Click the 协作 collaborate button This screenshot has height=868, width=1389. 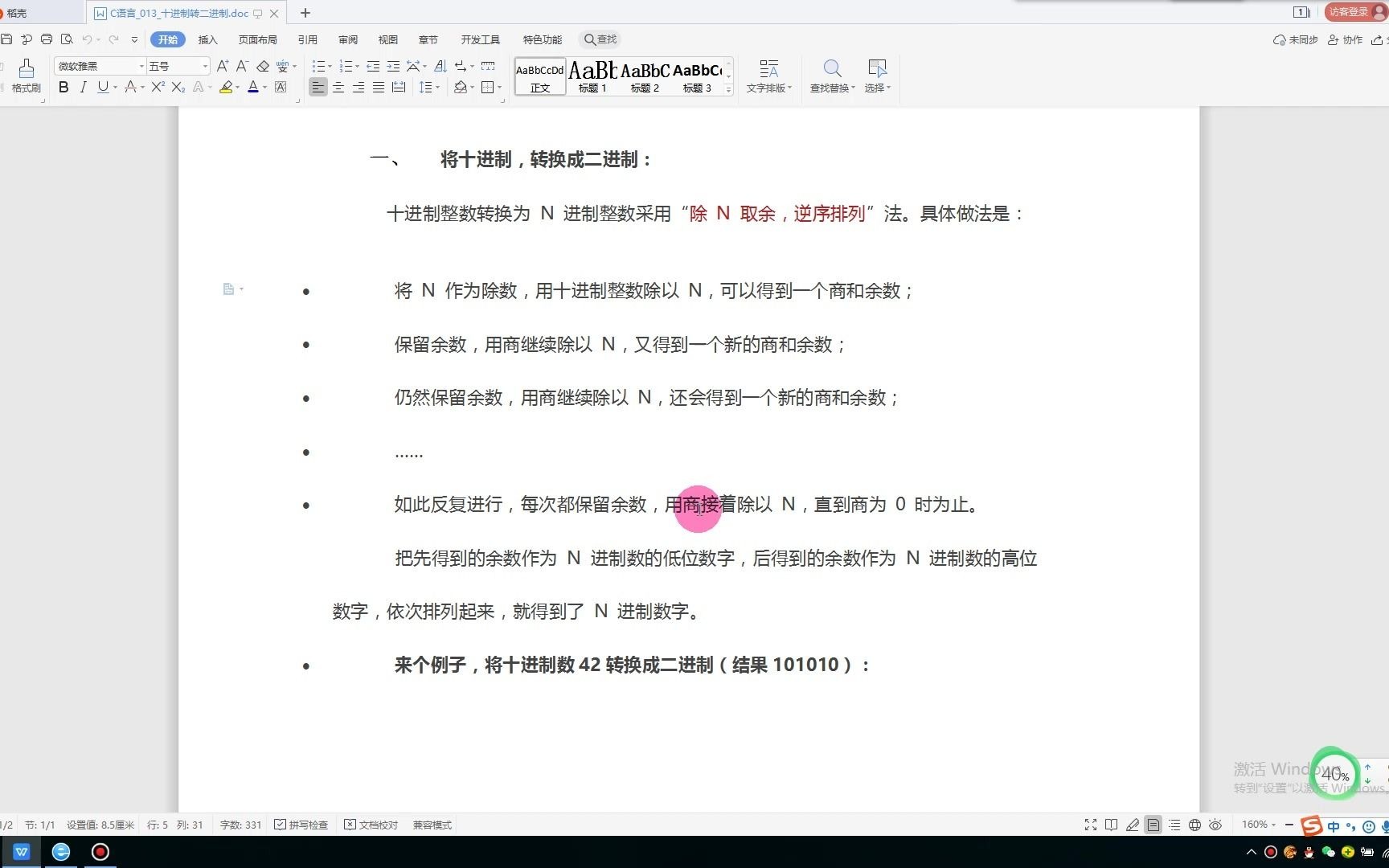pyautogui.click(x=1346, y=39)
